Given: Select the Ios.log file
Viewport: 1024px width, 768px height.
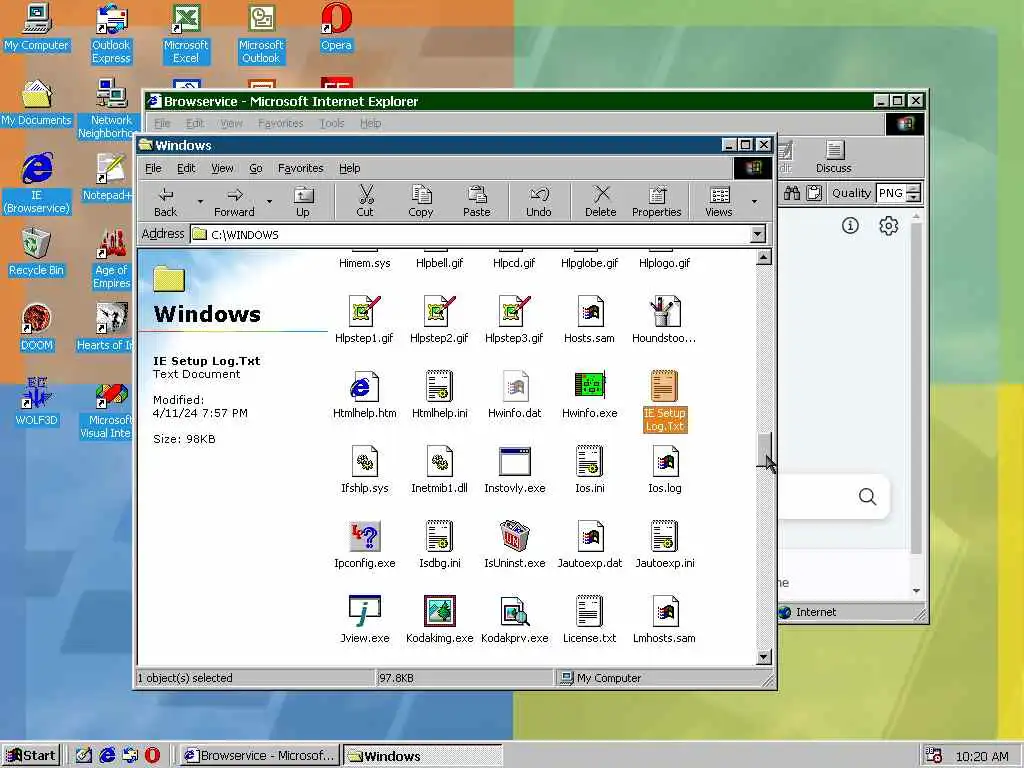Looking at the screenshot, I should point(665,470).
